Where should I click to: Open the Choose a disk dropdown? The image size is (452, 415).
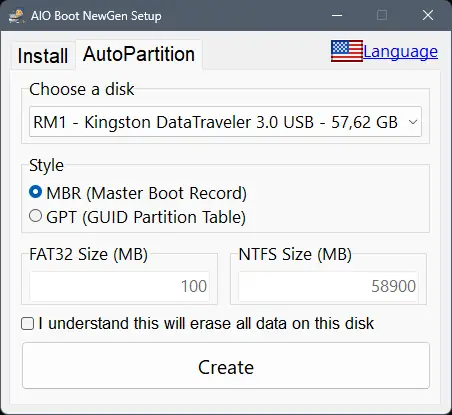coord(225,122)
